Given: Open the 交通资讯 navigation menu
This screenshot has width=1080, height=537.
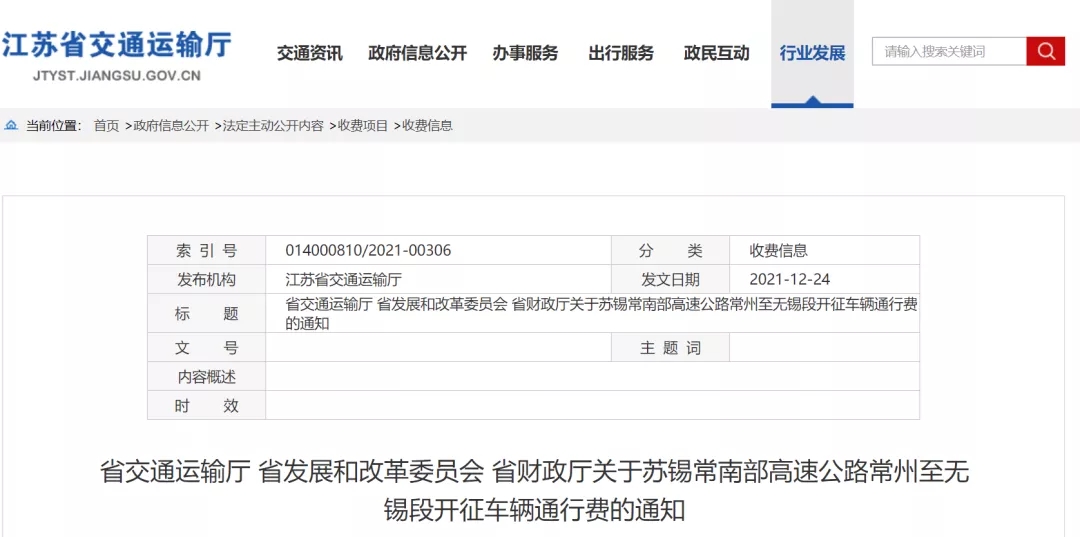Looking at the screenshot, I should [x=309, y=53].
